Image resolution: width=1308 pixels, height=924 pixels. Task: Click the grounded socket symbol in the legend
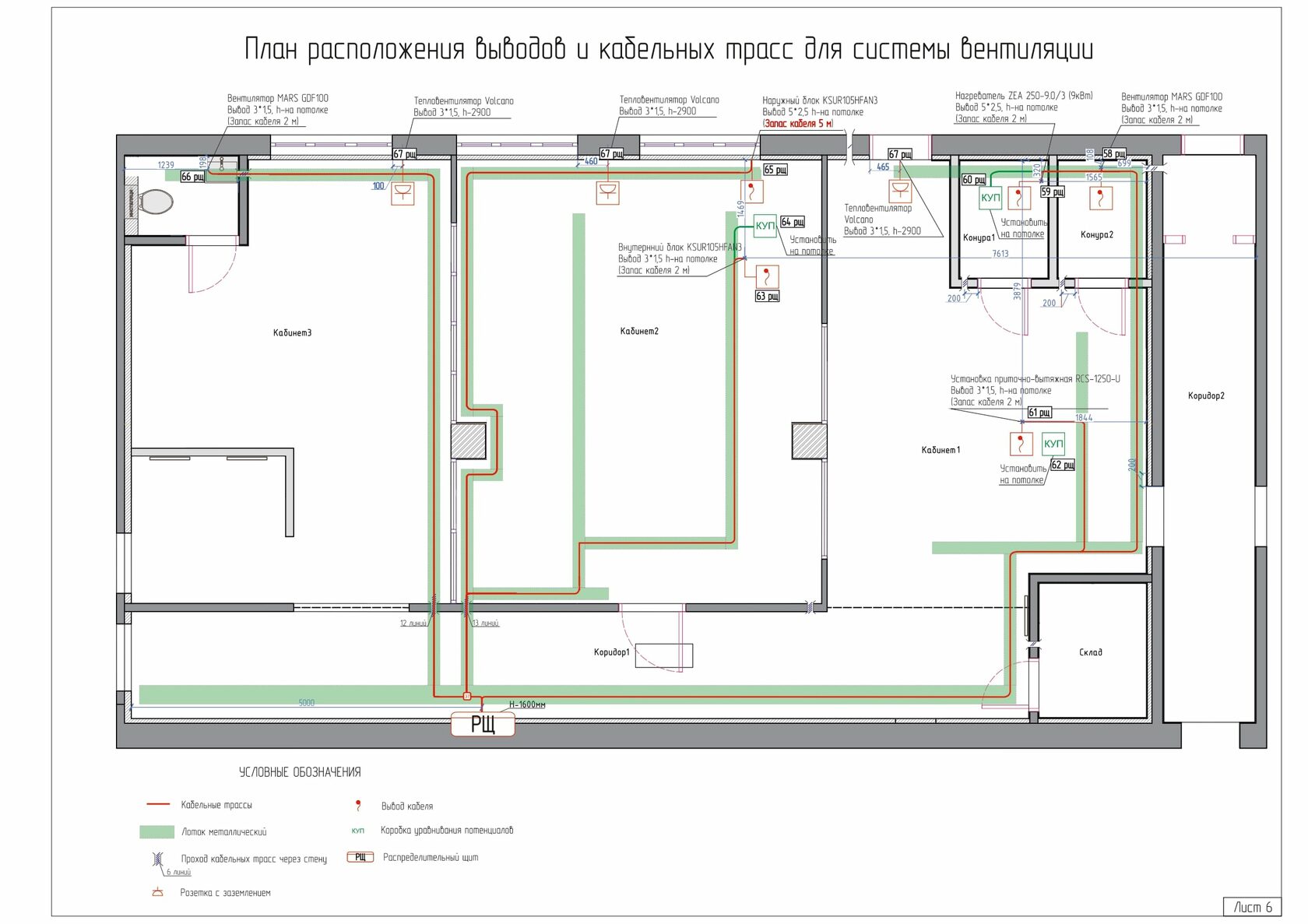pos(158,893)
